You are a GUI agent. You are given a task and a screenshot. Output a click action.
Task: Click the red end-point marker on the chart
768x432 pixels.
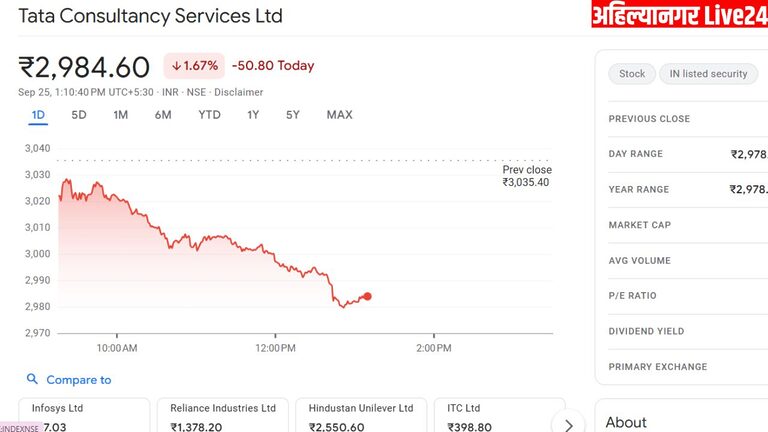[x=368, y=296]
